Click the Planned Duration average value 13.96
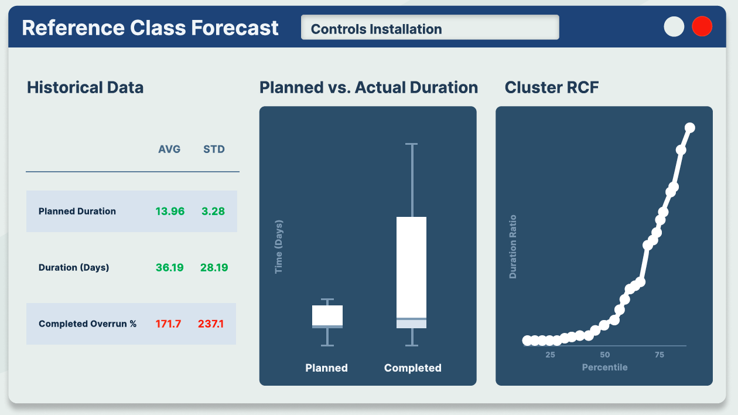 pos(170,212)
